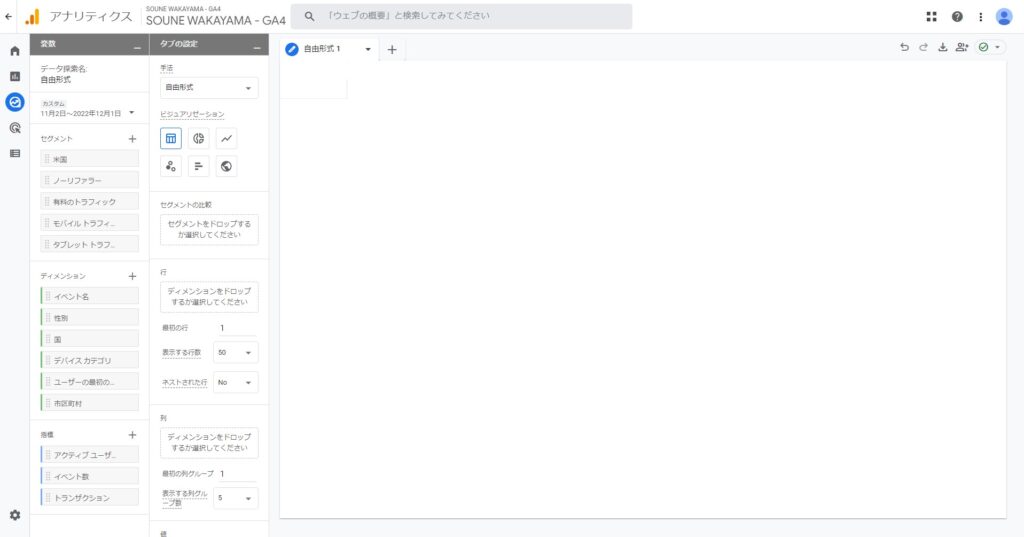Open the SOUNE WAKAYAMA - GA4 property selector
The image size is (1024, 537).
(216, 17)
